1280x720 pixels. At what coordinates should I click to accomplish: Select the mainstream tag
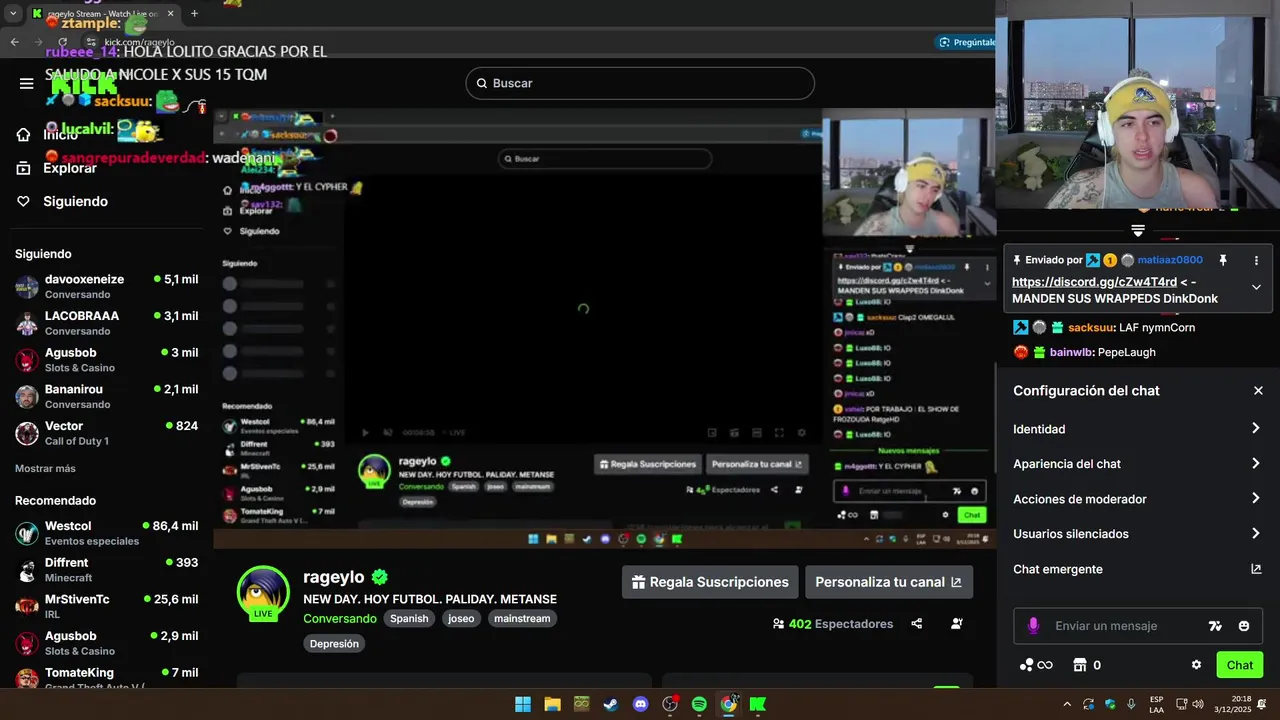click(x=522, y=618)
